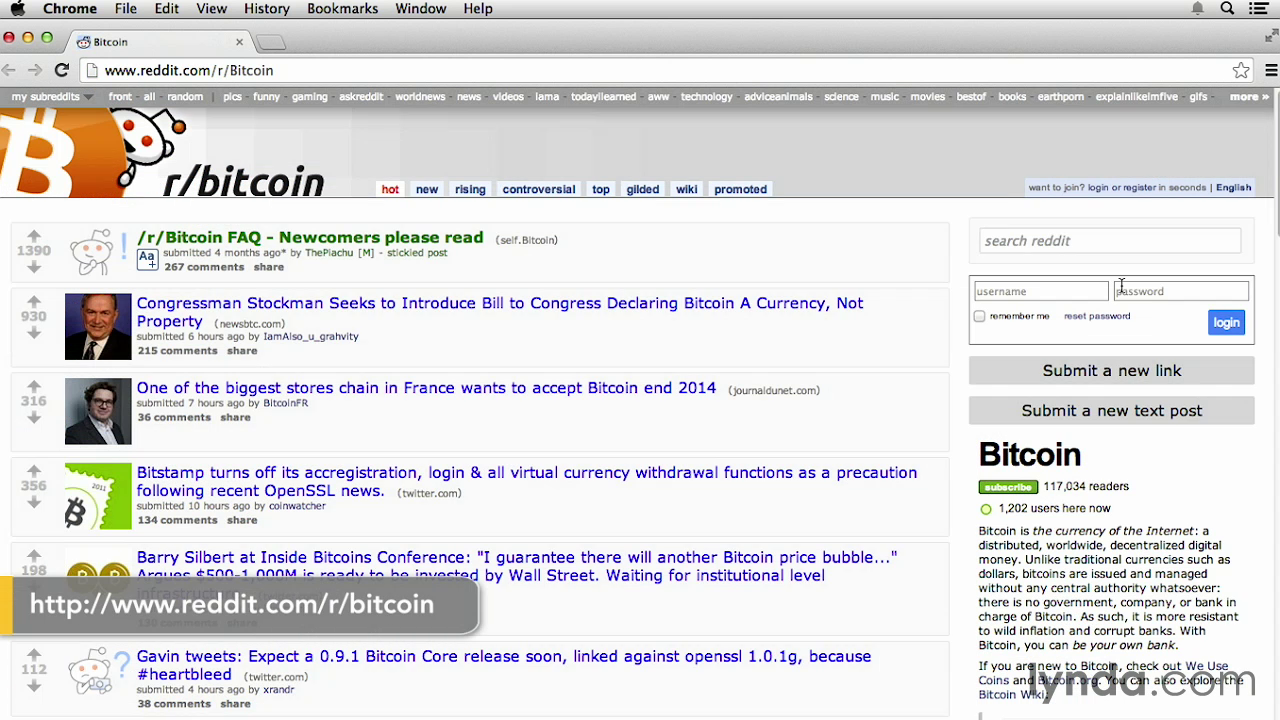Open '38 comments' on the Gavin tweets post
1280x720 pixels.
[x=174, y=704]
